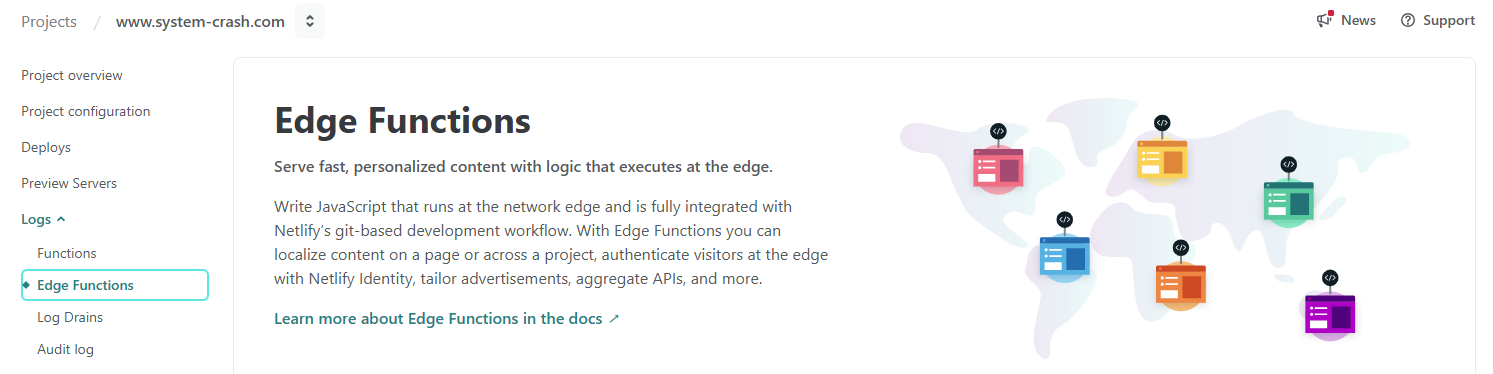Image resolution: width=1493 pixels, height=374 pixels.
Task: Open the Audit log item
Action: (65, 349)
